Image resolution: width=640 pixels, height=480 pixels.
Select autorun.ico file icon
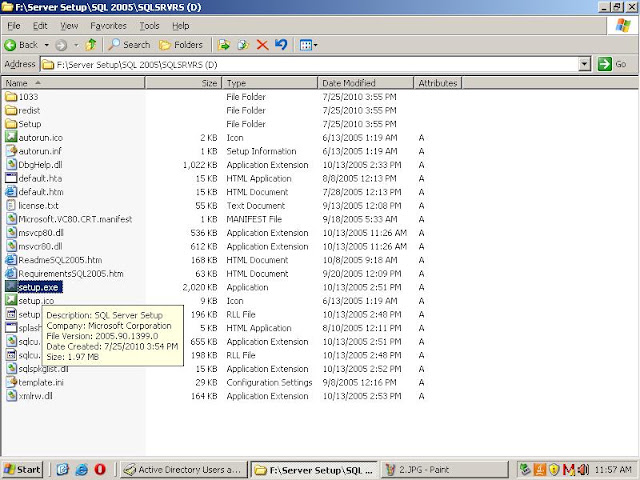[11, 137]
